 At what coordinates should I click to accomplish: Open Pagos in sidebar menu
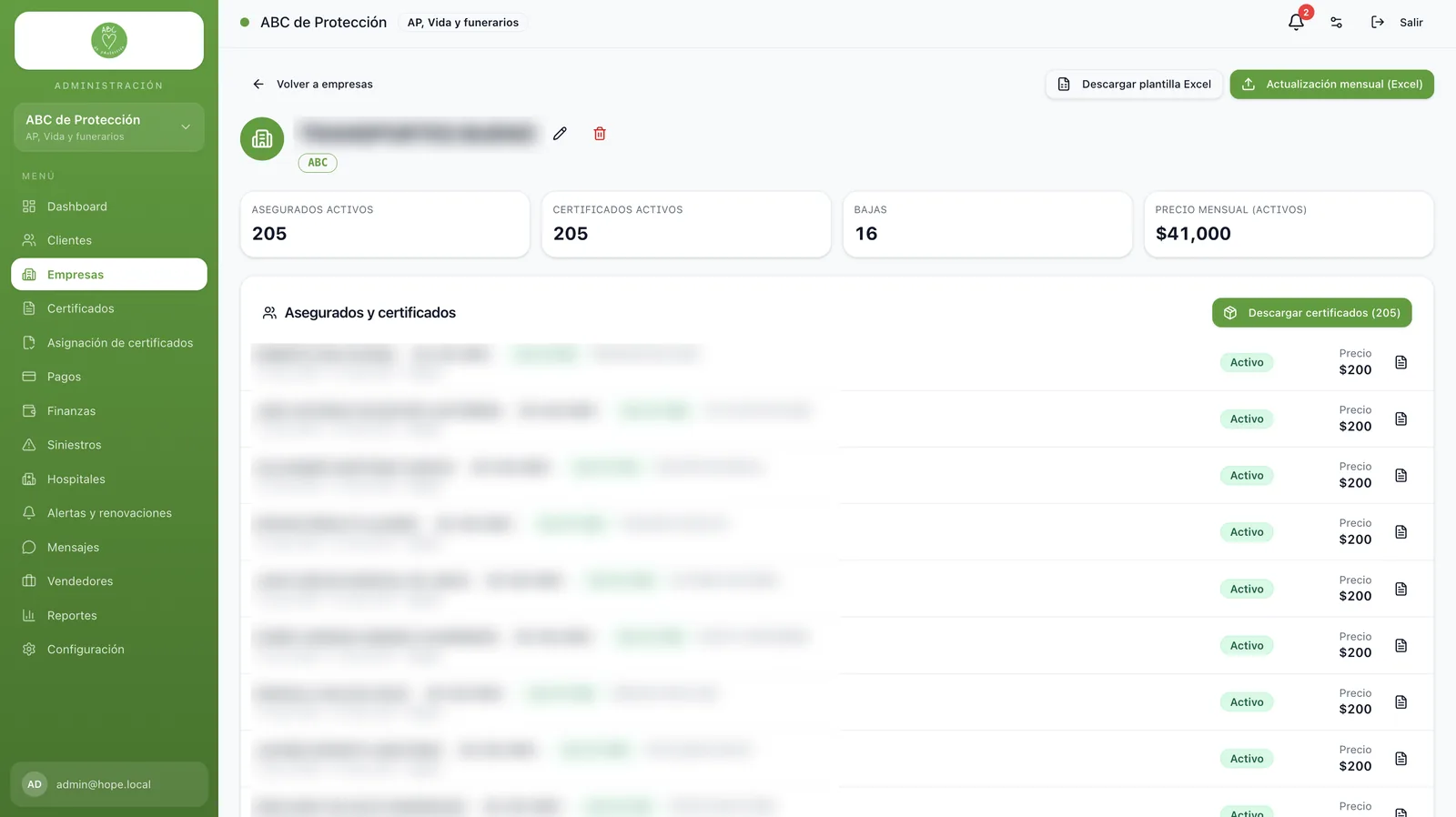[x=109, y=377]
